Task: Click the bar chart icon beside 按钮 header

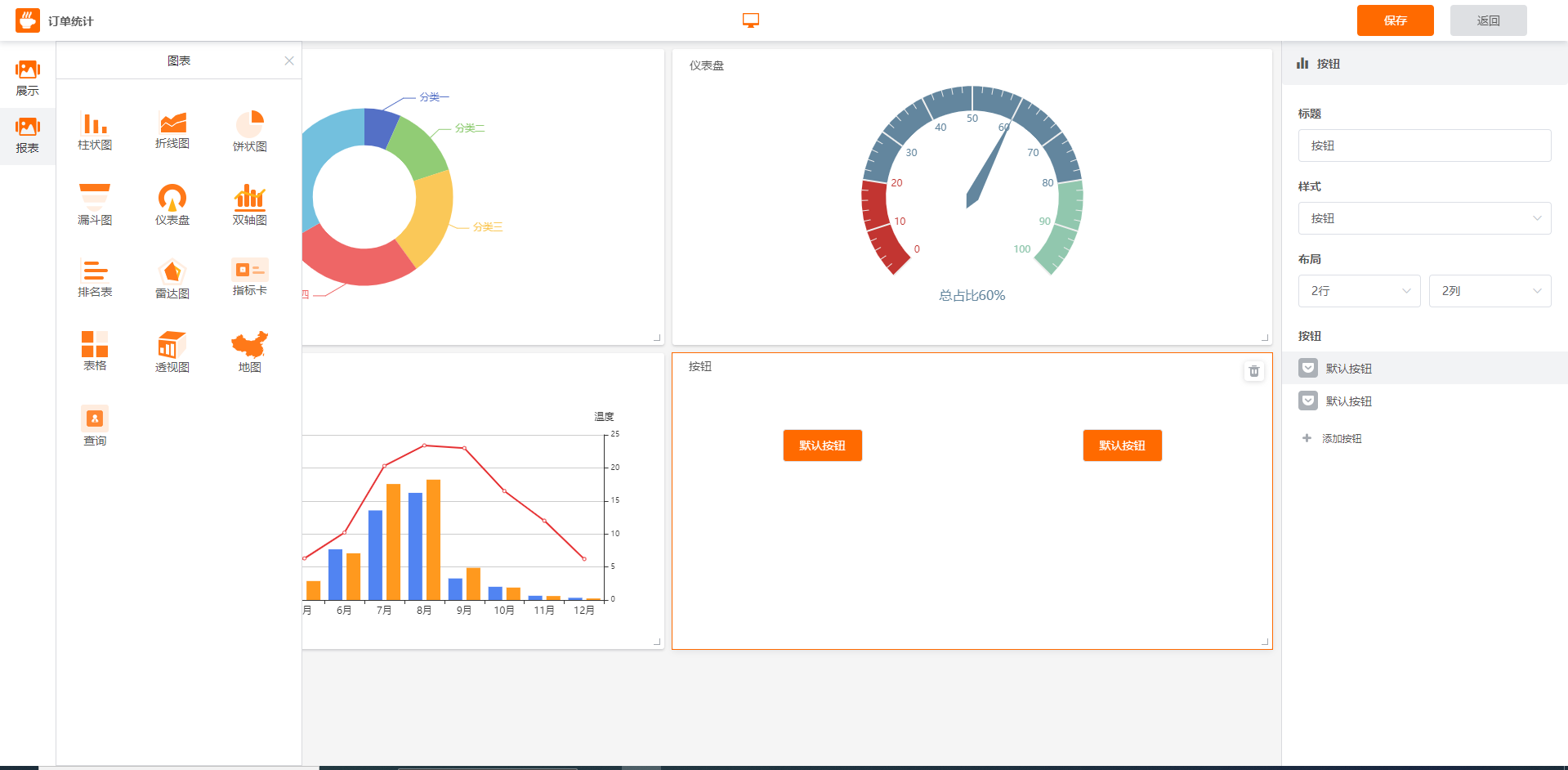Action: (x=1302, y=63)
